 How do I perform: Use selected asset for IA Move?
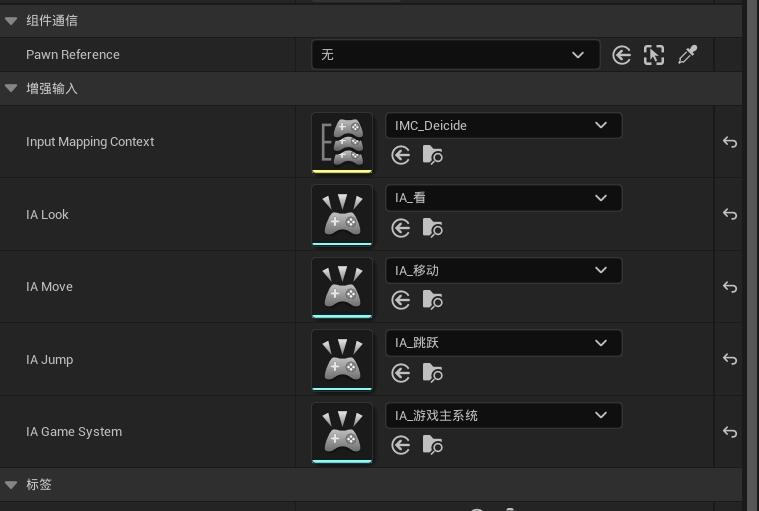coord(401,300)
